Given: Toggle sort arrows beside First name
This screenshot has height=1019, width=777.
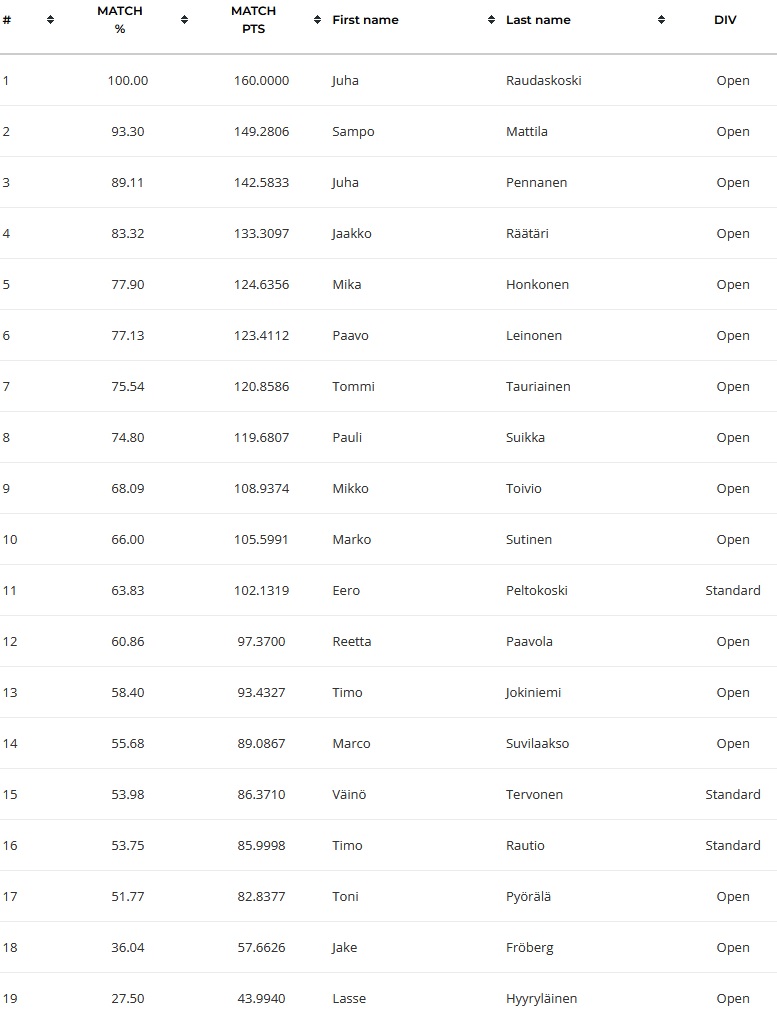Looking at the screenshot, I should click(x=491, y=20).
